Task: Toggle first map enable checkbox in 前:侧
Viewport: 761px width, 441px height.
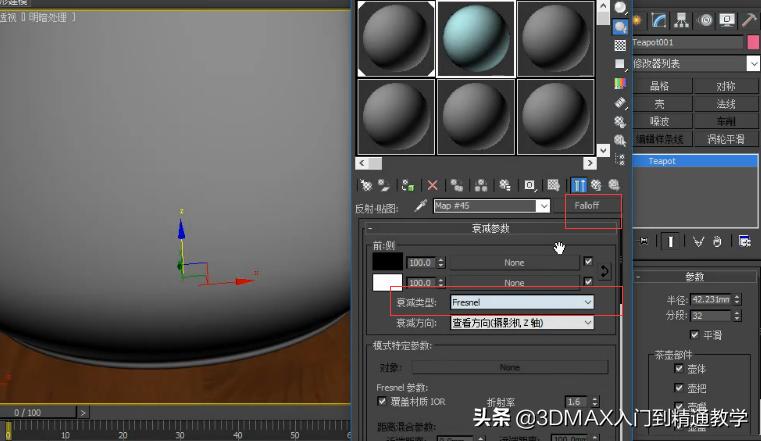Action: click(x=588, y=261)
